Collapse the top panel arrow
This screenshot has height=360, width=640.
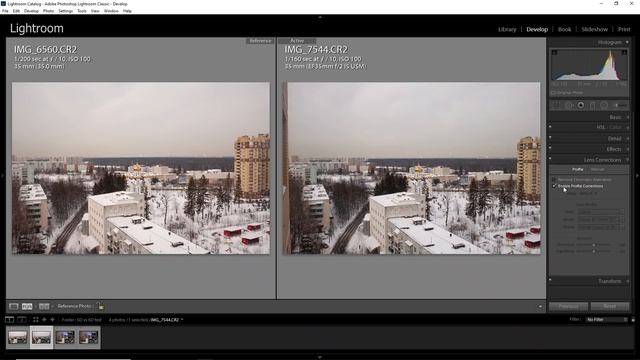click(320, 17)
